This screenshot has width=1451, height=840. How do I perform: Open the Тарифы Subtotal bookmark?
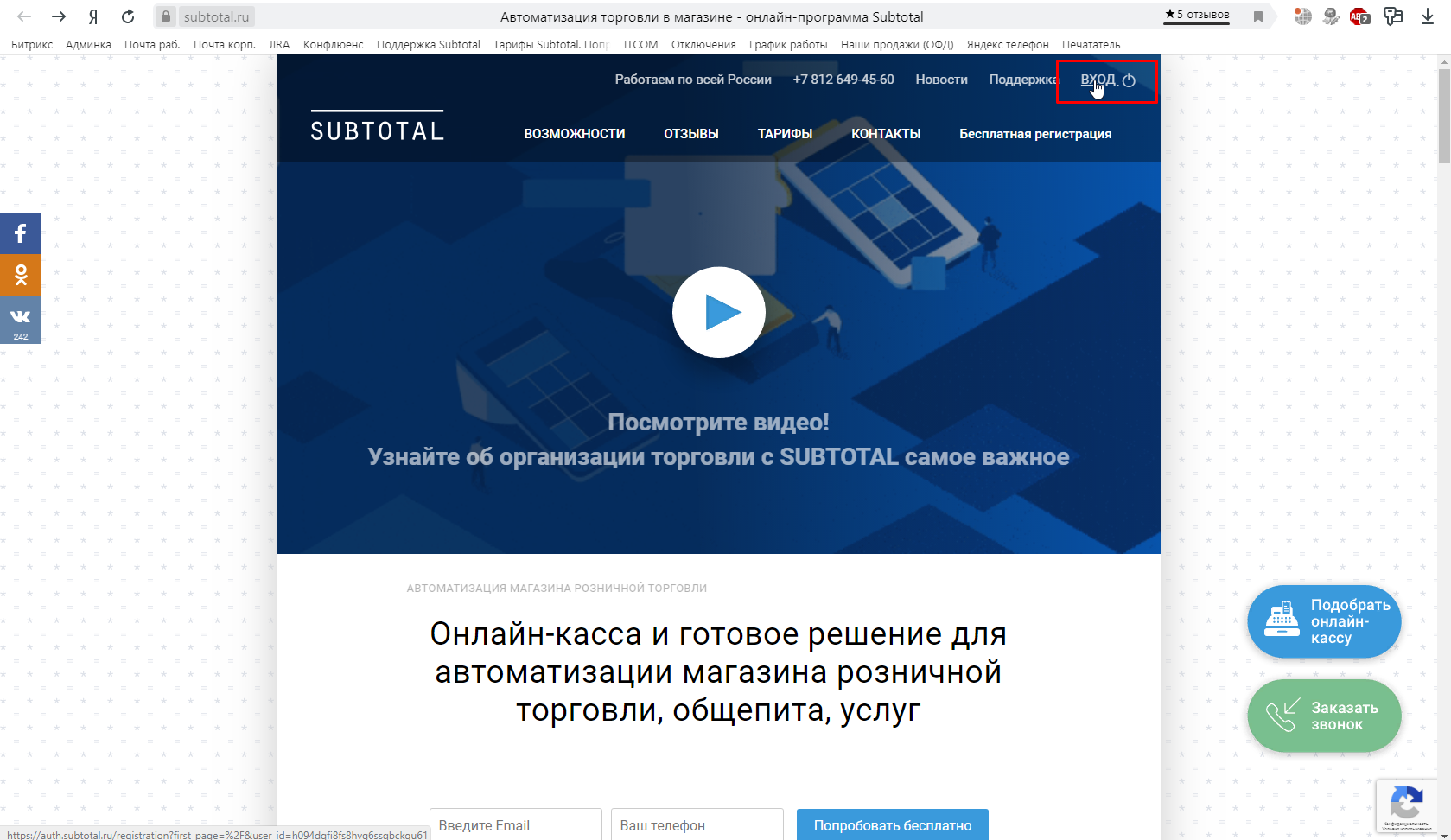pyautogui.click(x=551, y=44)
